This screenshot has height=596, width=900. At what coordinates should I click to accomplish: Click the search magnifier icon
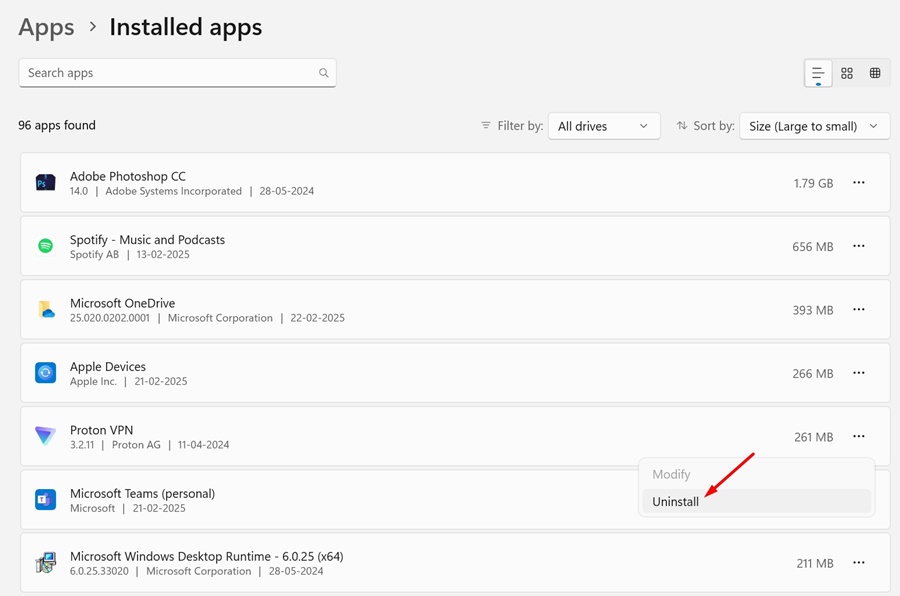point(324,73)
